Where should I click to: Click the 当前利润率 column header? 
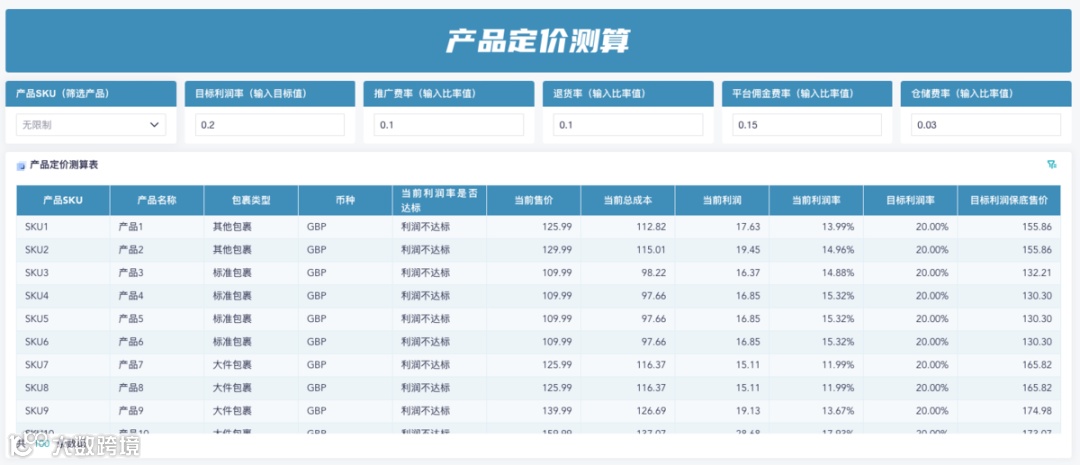pyautogui.click(x=816, y=200)
